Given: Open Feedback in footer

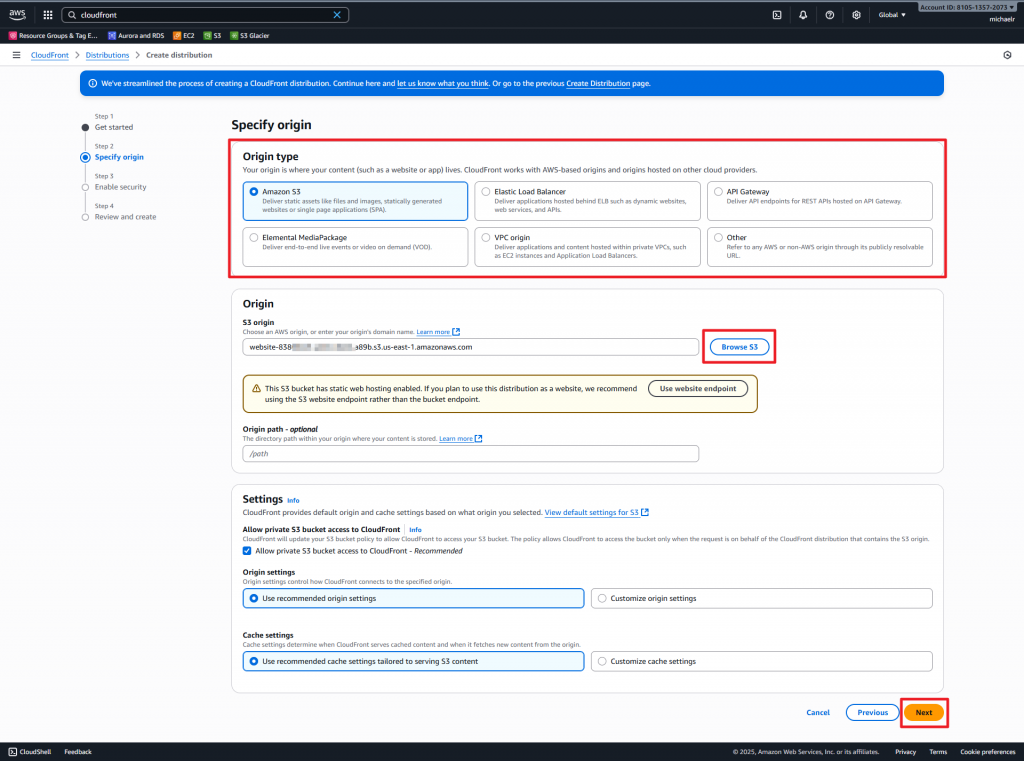Looking at the screenshot, I should tap(78, 752).
